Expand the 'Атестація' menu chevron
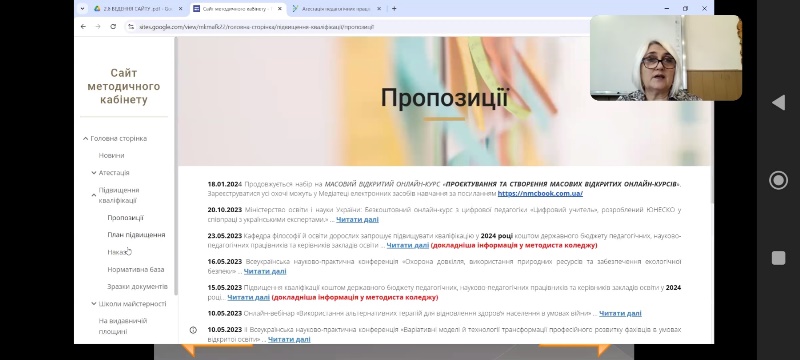This screenshot has height=360, width=800. click(94, 172)
